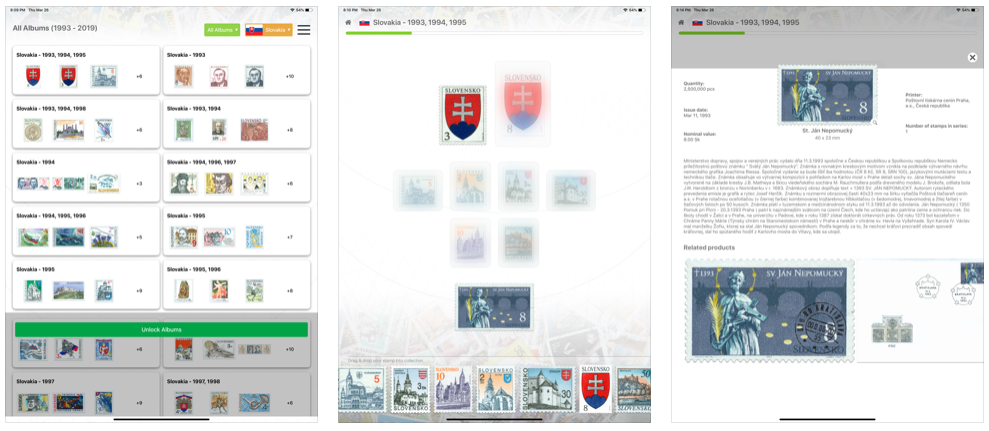This screenshot has height=431, width=989.
Task: Click the 'All Albums (1993 - 2019)' heading
Action: (55, 28)
